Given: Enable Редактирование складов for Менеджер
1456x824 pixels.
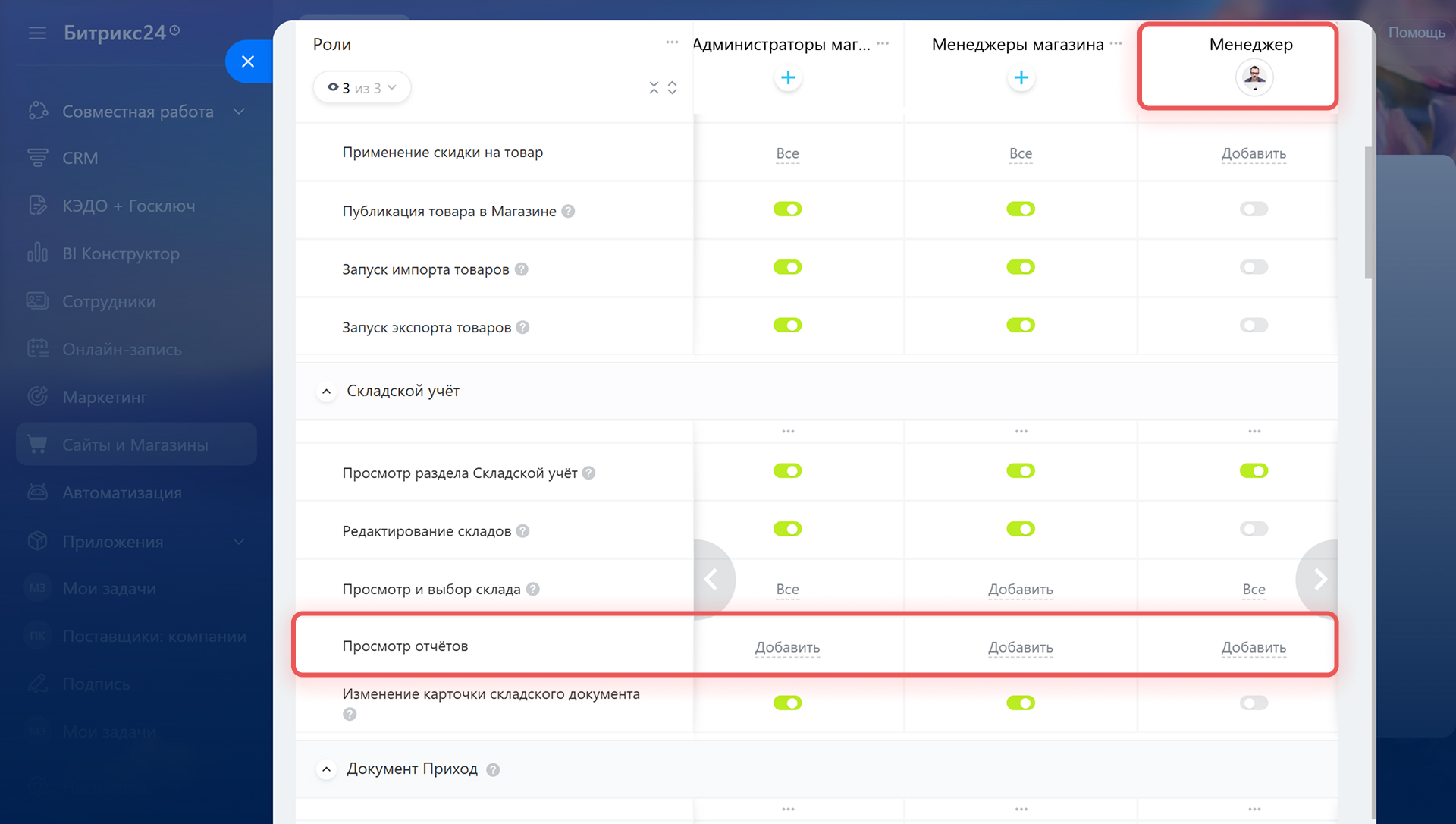Looking at the screenshot, I should (1254, 529).
